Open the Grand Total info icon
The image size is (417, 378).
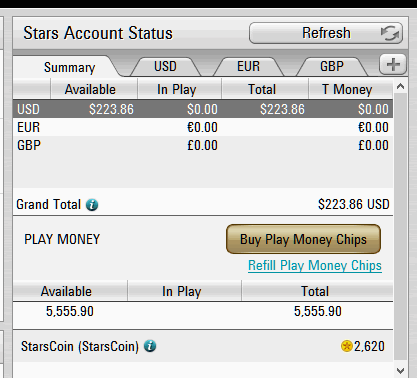[x=92, y=205]
